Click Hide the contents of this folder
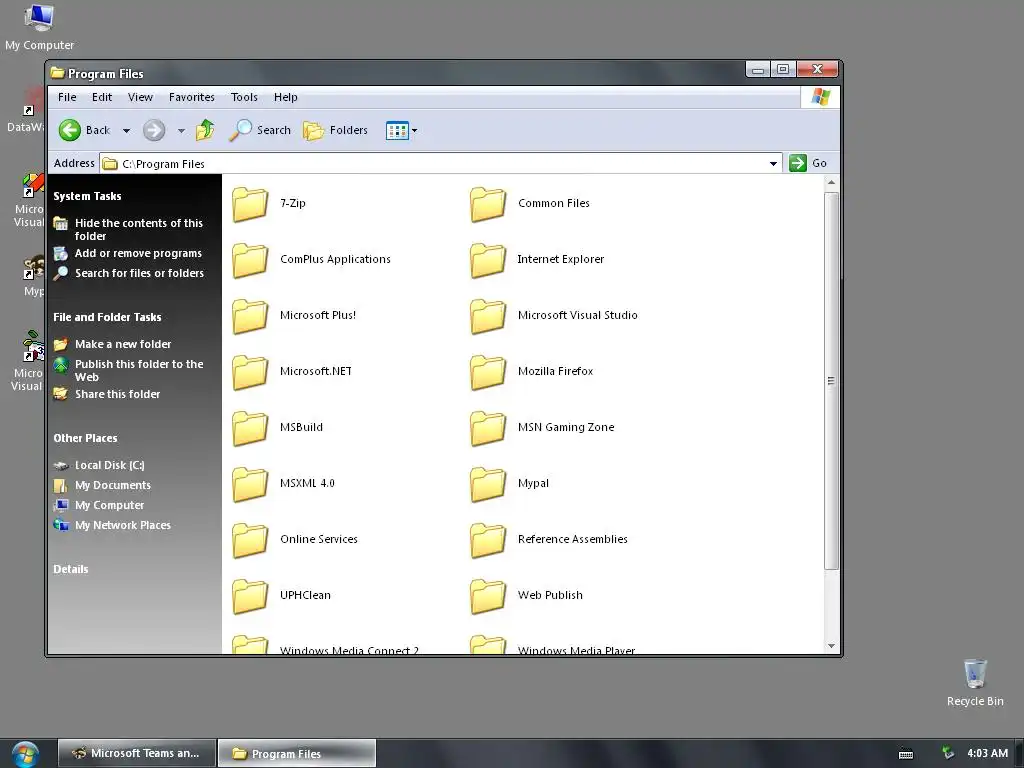Viewport: 1024px width, 768px height. pos(138,229)
